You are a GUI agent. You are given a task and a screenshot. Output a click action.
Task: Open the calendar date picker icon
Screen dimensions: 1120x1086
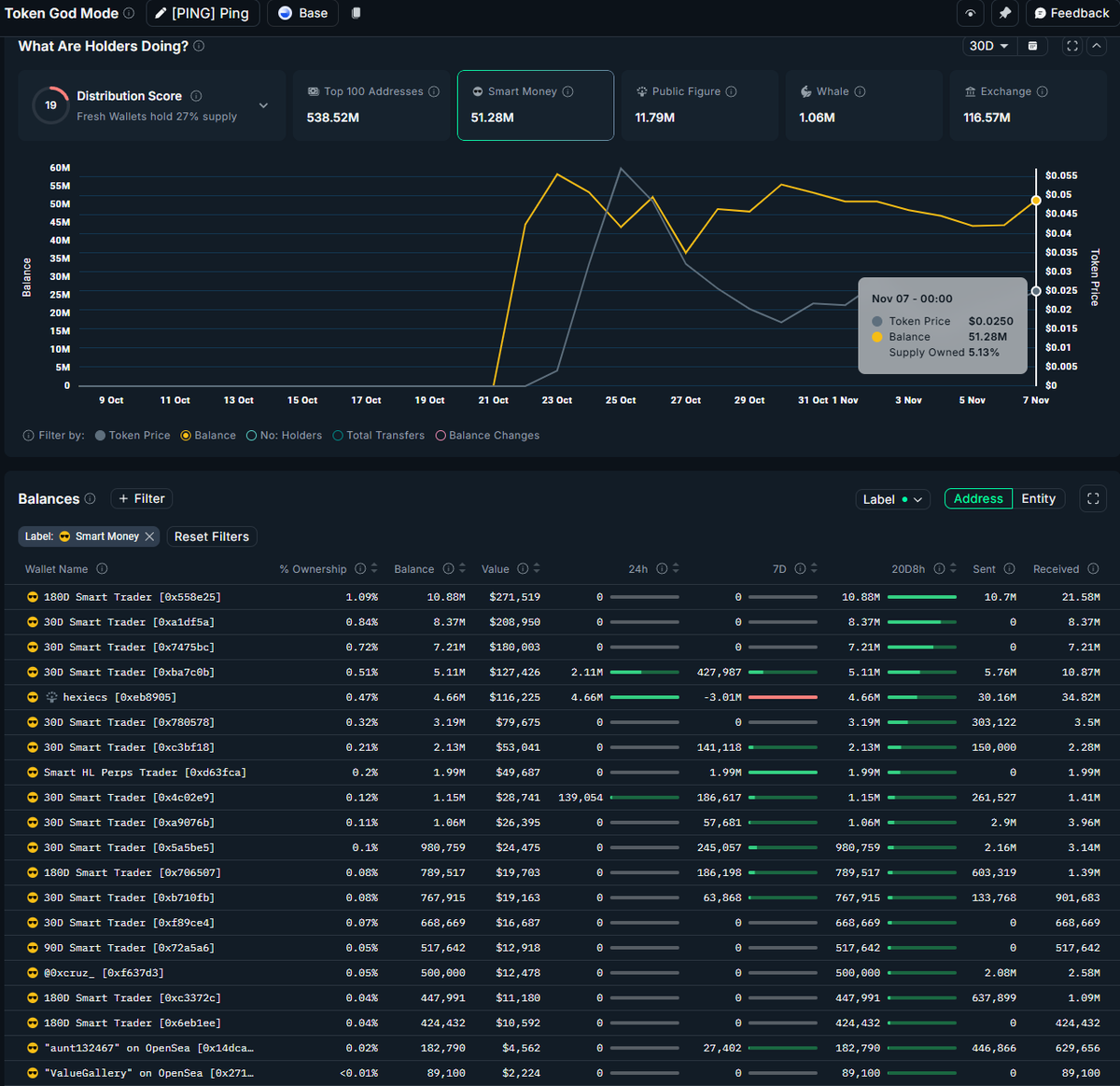[x=1032, y=45]
